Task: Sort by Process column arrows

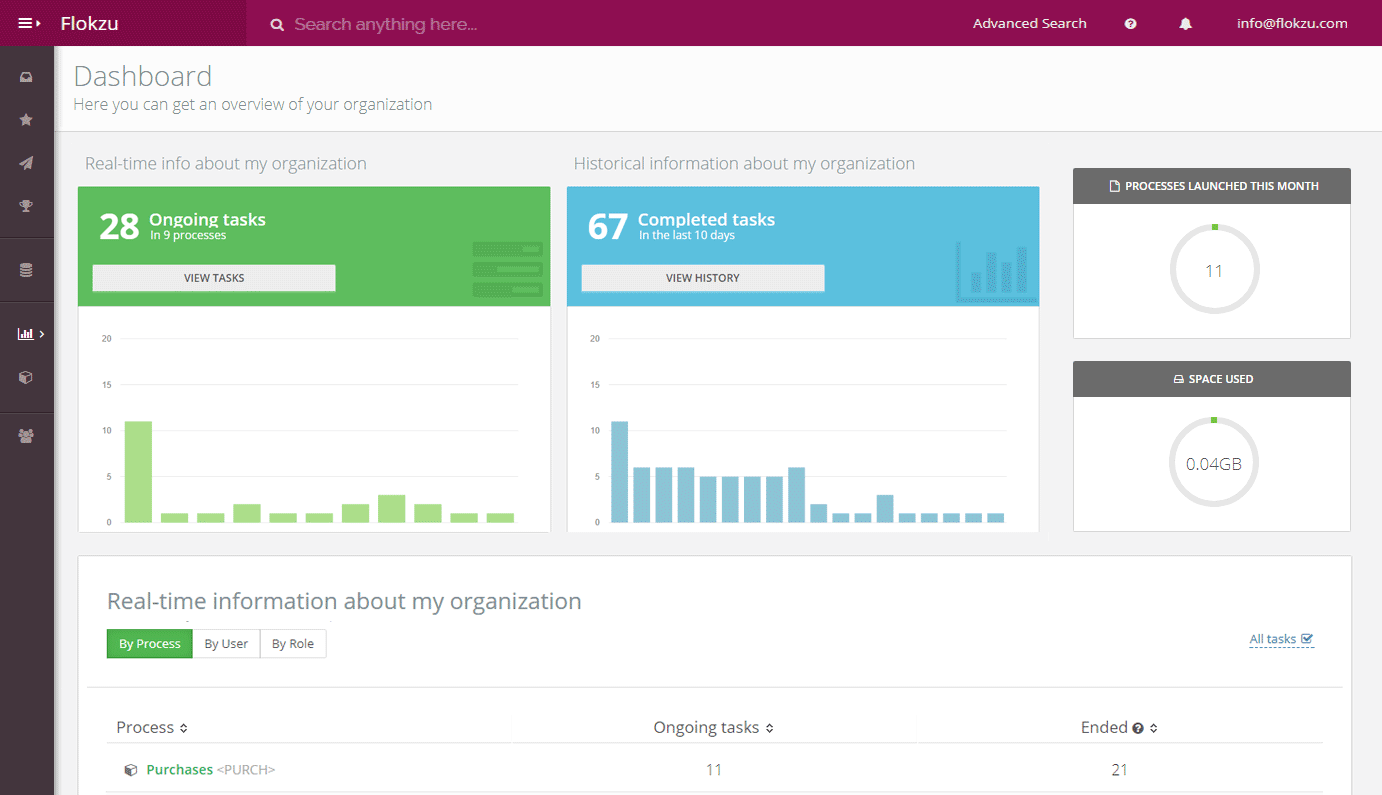Action: point(184,729)
